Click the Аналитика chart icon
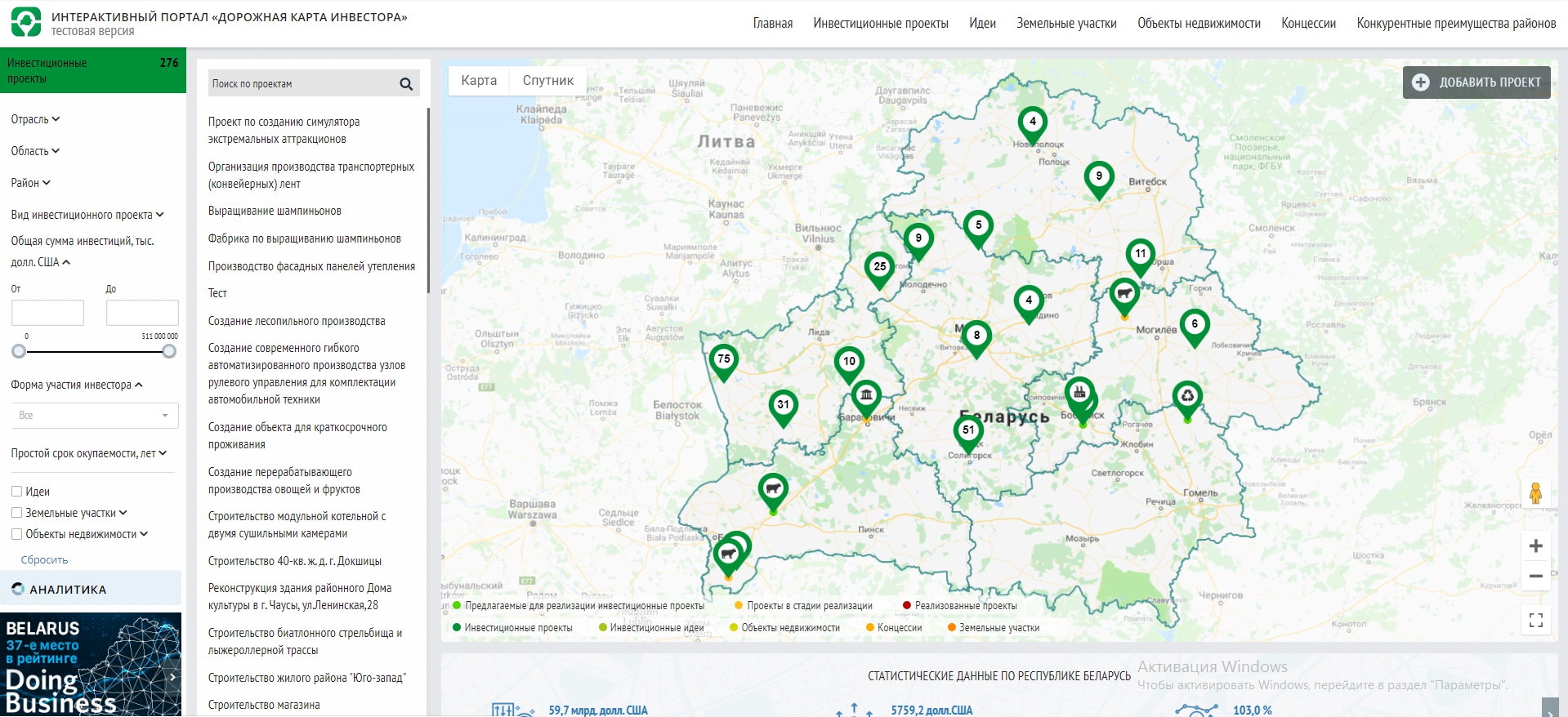Screen dimensions: 1568x717 tap(18, 589)
